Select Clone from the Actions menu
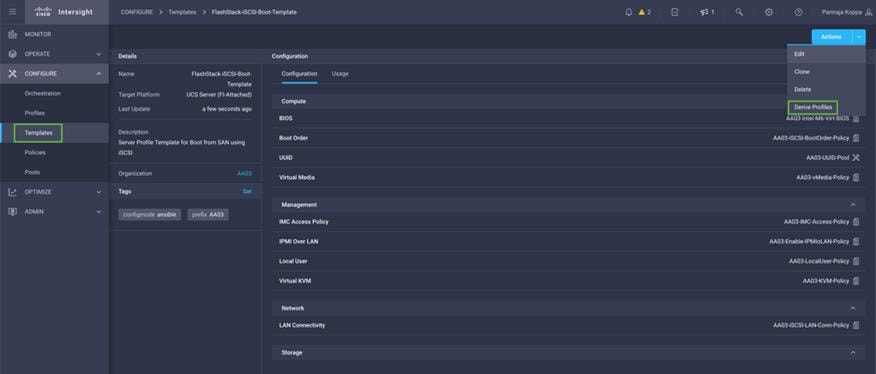 tap(826, 72)
